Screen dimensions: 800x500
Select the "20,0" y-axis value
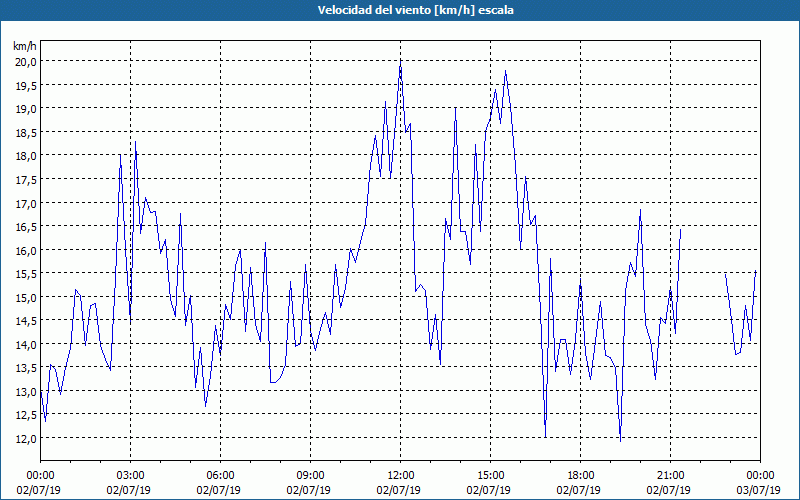(27, 62)
